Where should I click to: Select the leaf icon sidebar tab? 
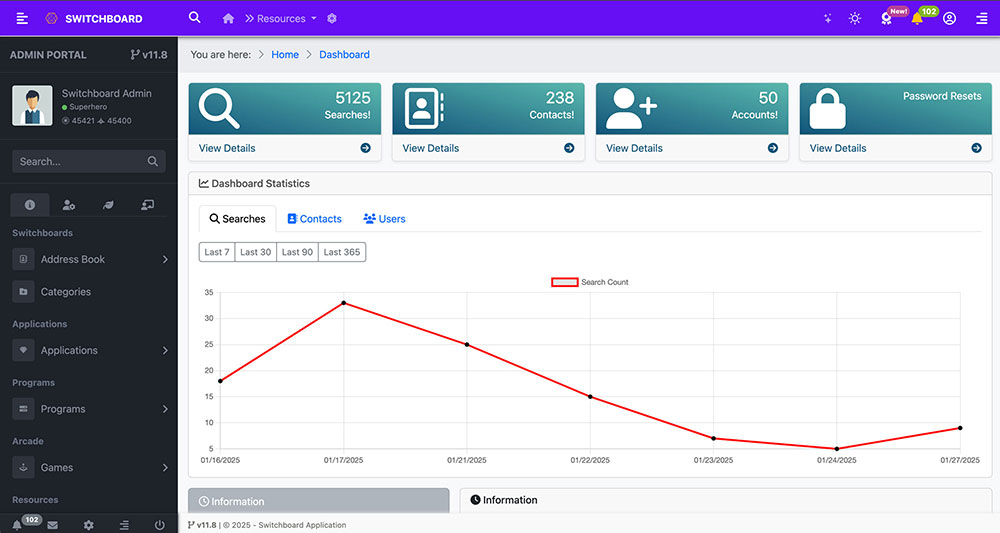[x=108, y=205]
